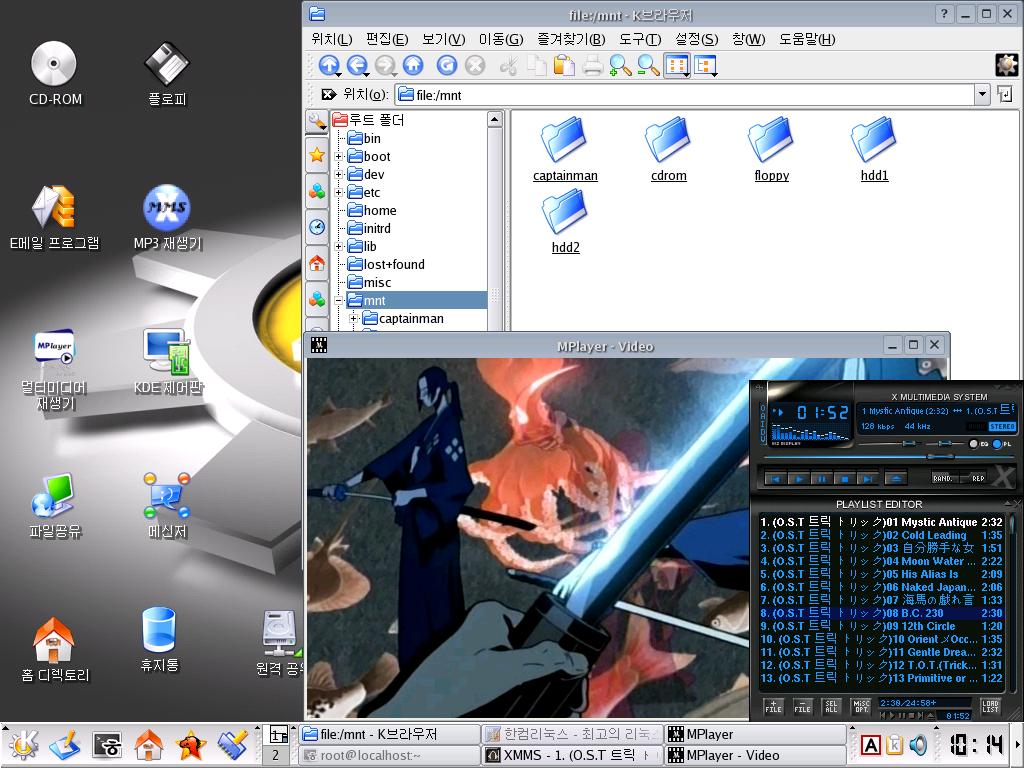Reload the file:/mnt folder view
This screenshot has height=768, width=1024.
(447, 65)
